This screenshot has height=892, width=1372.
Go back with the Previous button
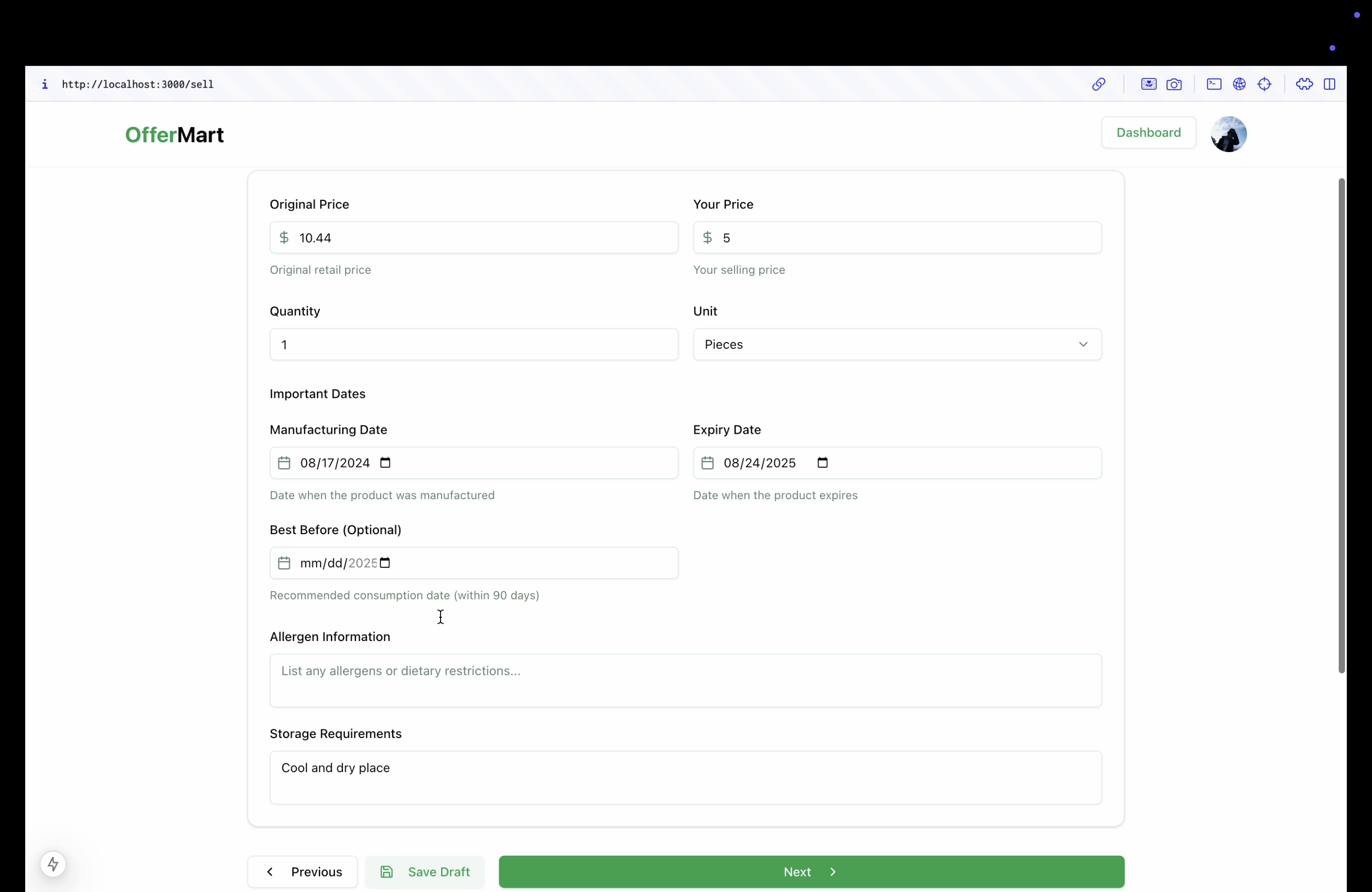(303, 871)
